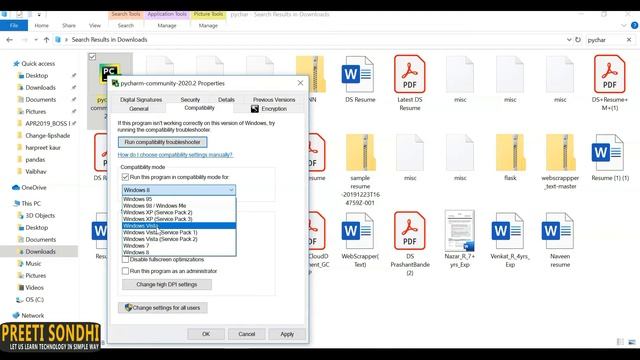Open the DS PrashantBande (2) PDF icon
Image resolution: width=640 pixels, height=360 pixels.
point(409,231)
